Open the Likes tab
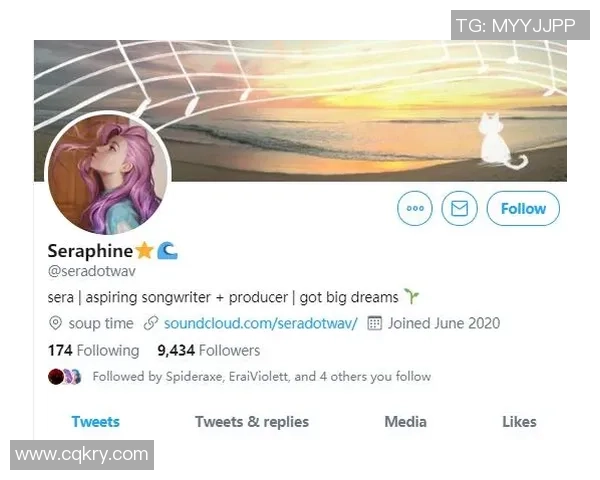Image resolution: width=600 pixels, height=480 pixels. [x=519, y=421]
